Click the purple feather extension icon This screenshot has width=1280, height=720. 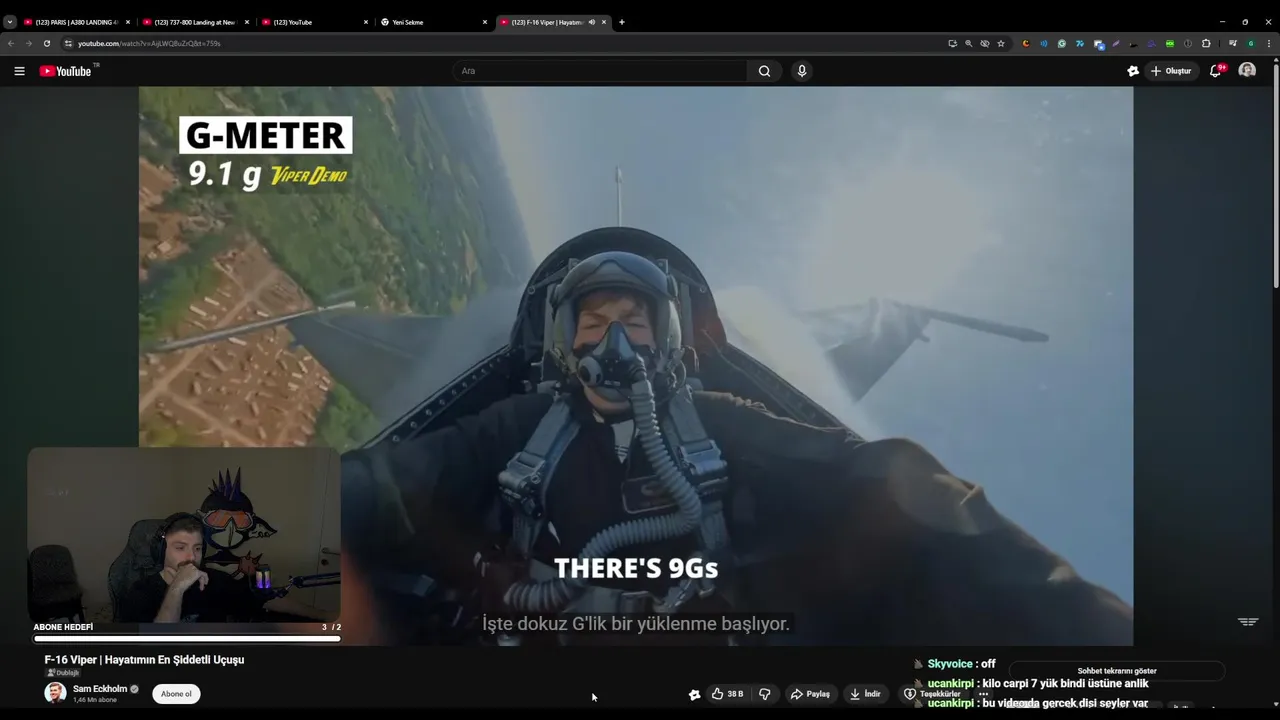[1116, 44]
